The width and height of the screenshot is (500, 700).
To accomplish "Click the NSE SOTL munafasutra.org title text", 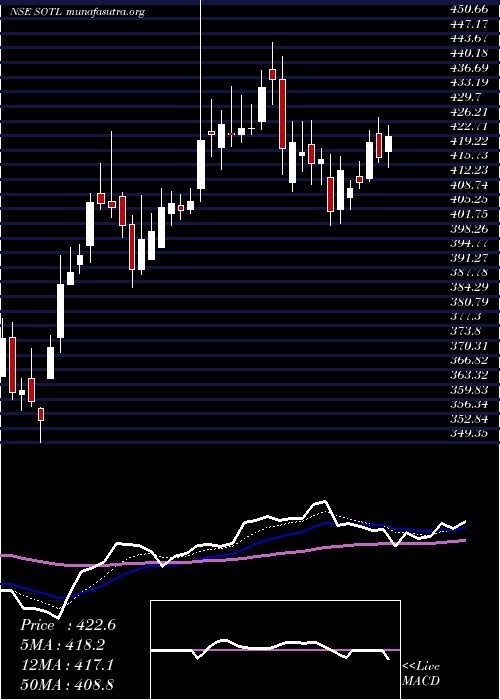I will click(x=77, y=12).
